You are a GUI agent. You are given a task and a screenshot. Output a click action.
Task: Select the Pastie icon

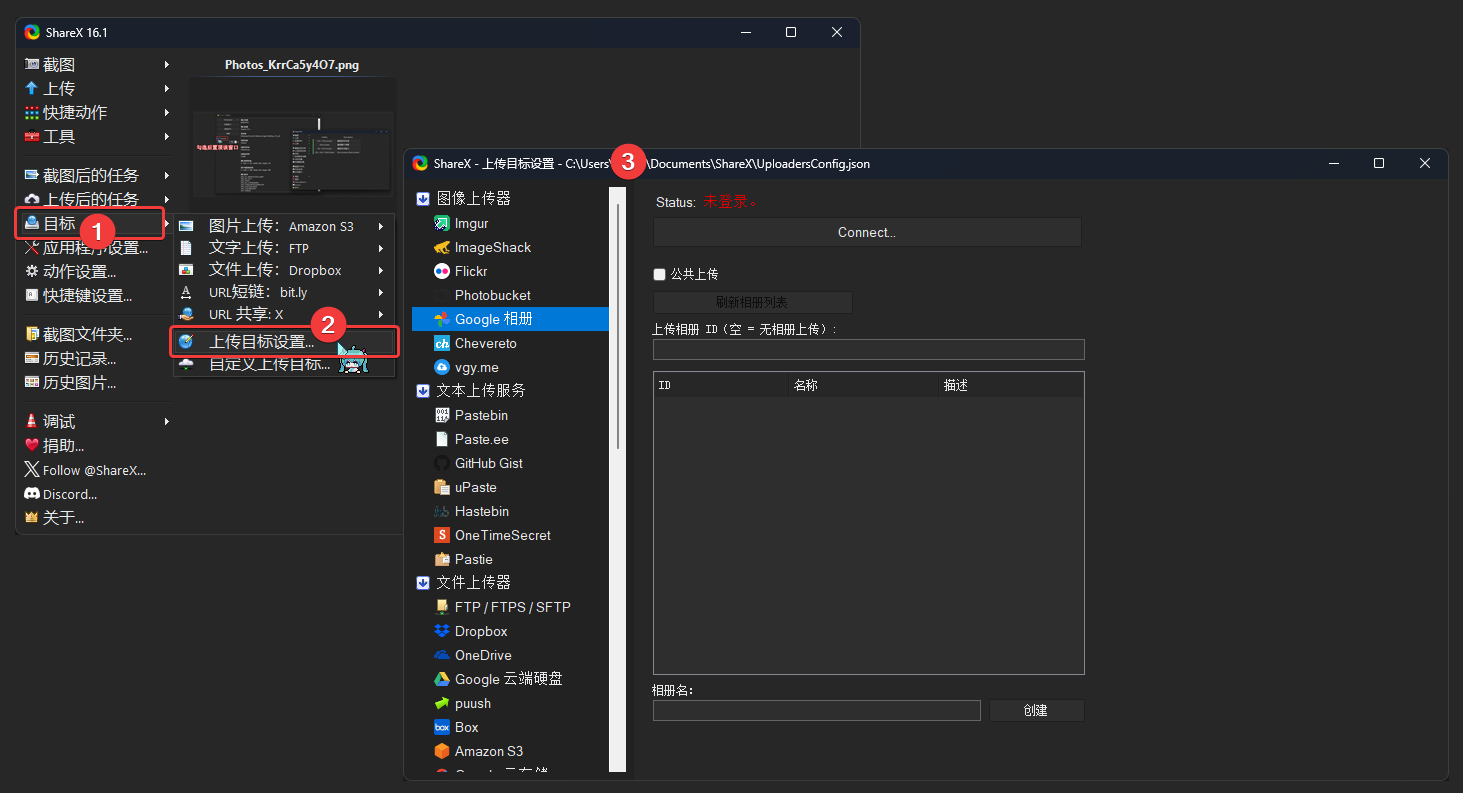442,559
